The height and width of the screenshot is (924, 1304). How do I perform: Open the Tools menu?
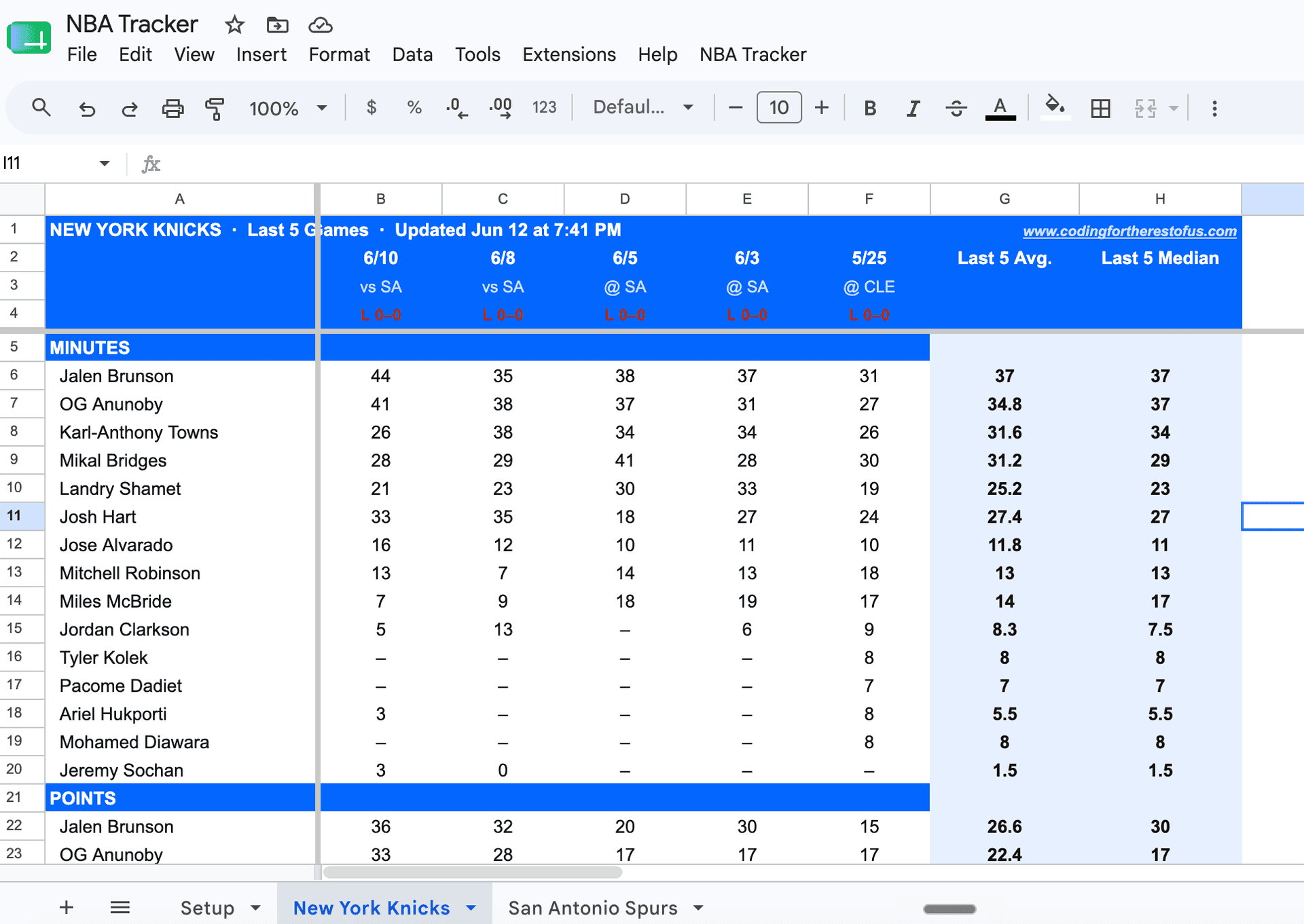pyautogui.click(x=477, y=54)
